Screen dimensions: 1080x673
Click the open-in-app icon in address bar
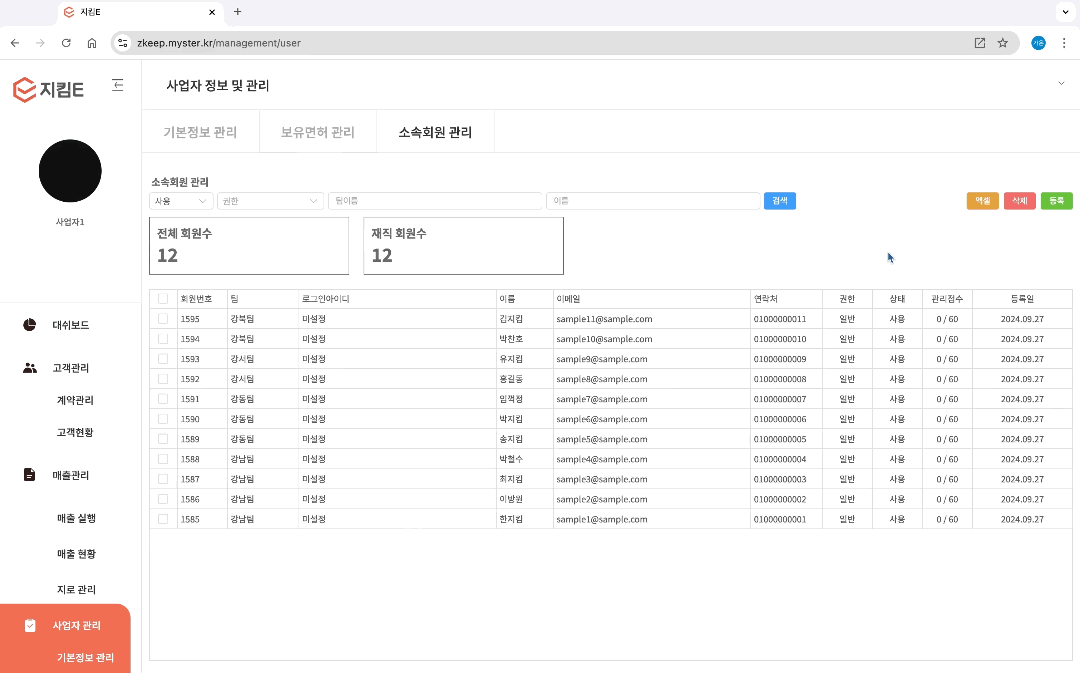(979, 43)
